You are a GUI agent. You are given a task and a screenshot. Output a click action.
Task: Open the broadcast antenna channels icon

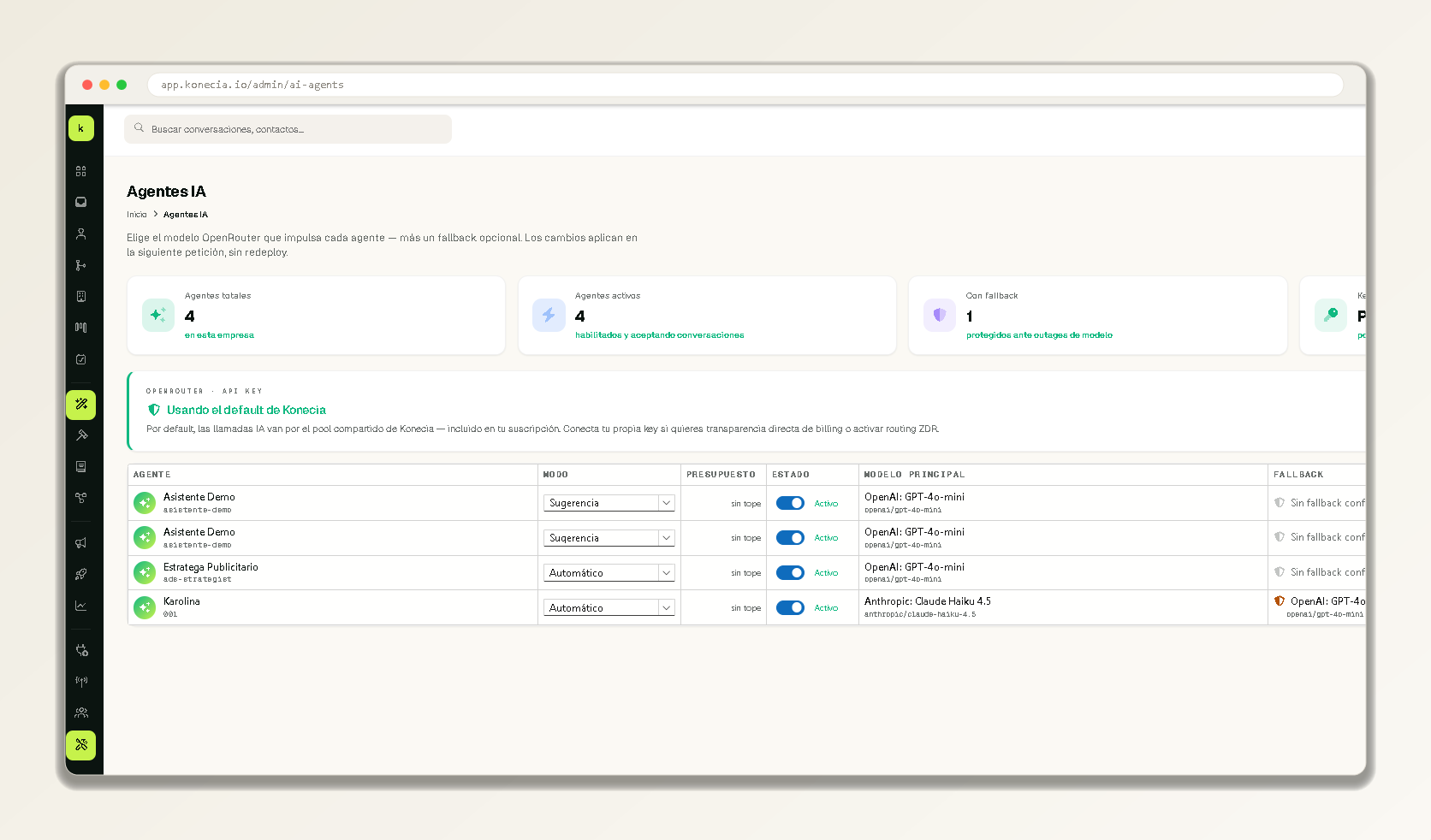coord(81,682)
